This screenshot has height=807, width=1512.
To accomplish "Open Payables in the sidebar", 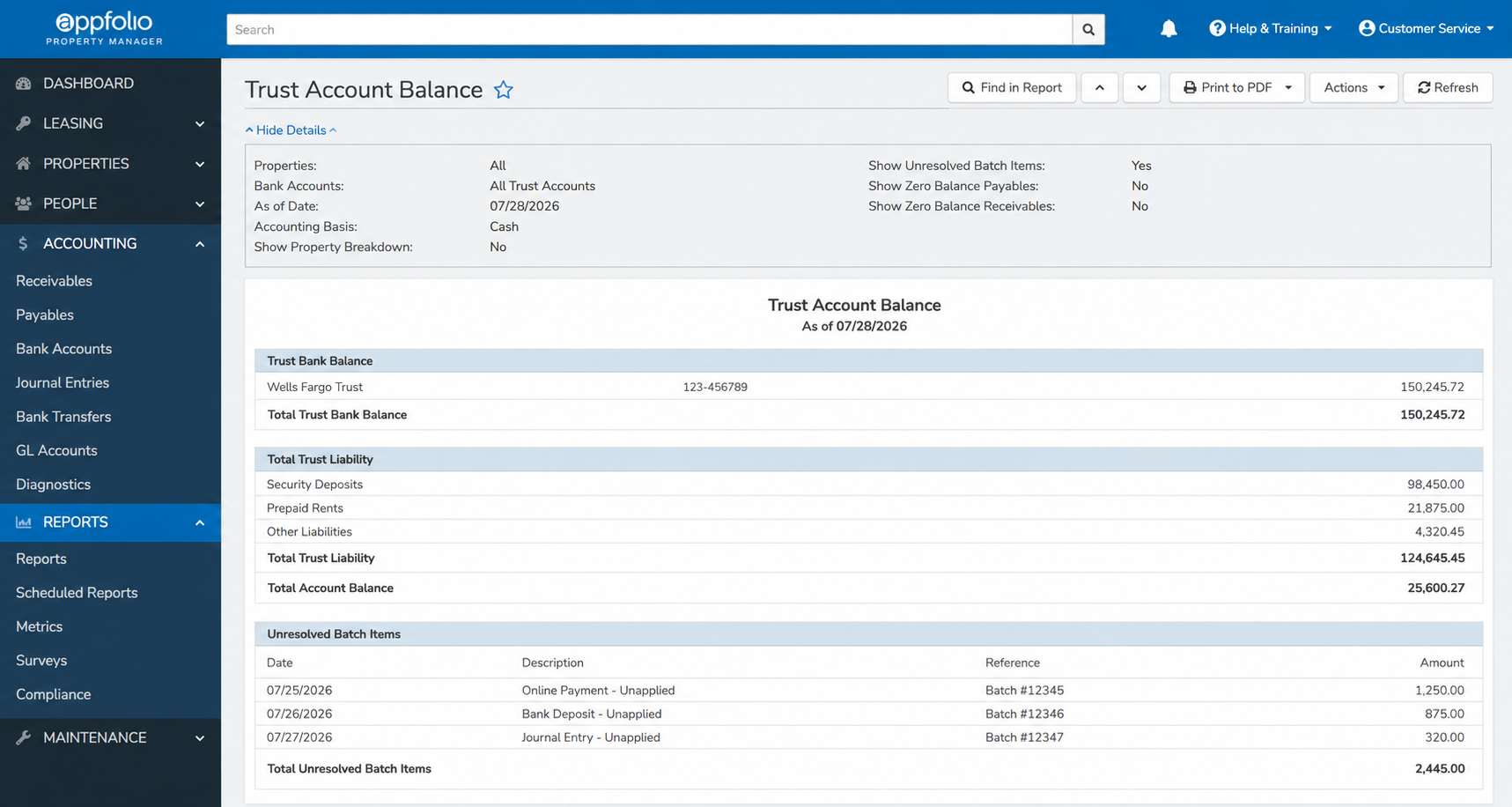I will [45, 315].
